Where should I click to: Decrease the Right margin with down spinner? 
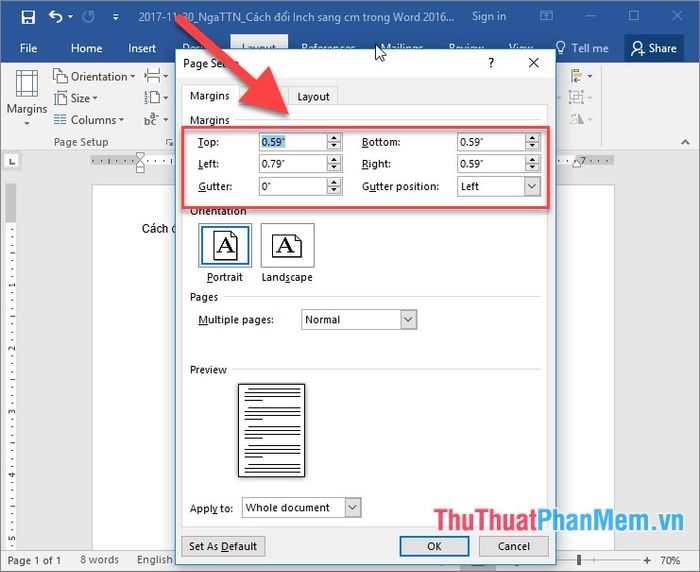532,168
